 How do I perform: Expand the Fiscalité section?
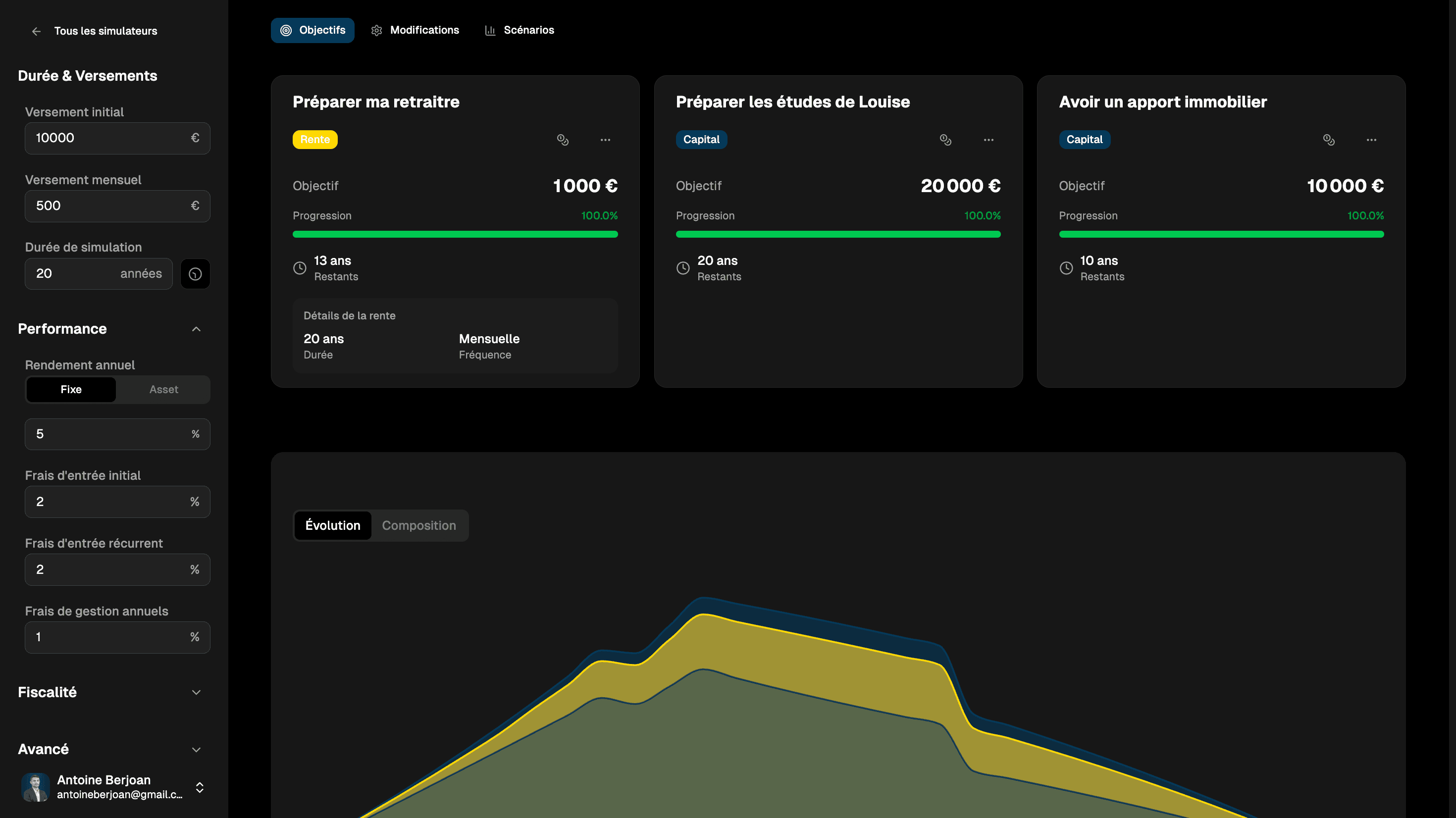[x=196, y=692]
